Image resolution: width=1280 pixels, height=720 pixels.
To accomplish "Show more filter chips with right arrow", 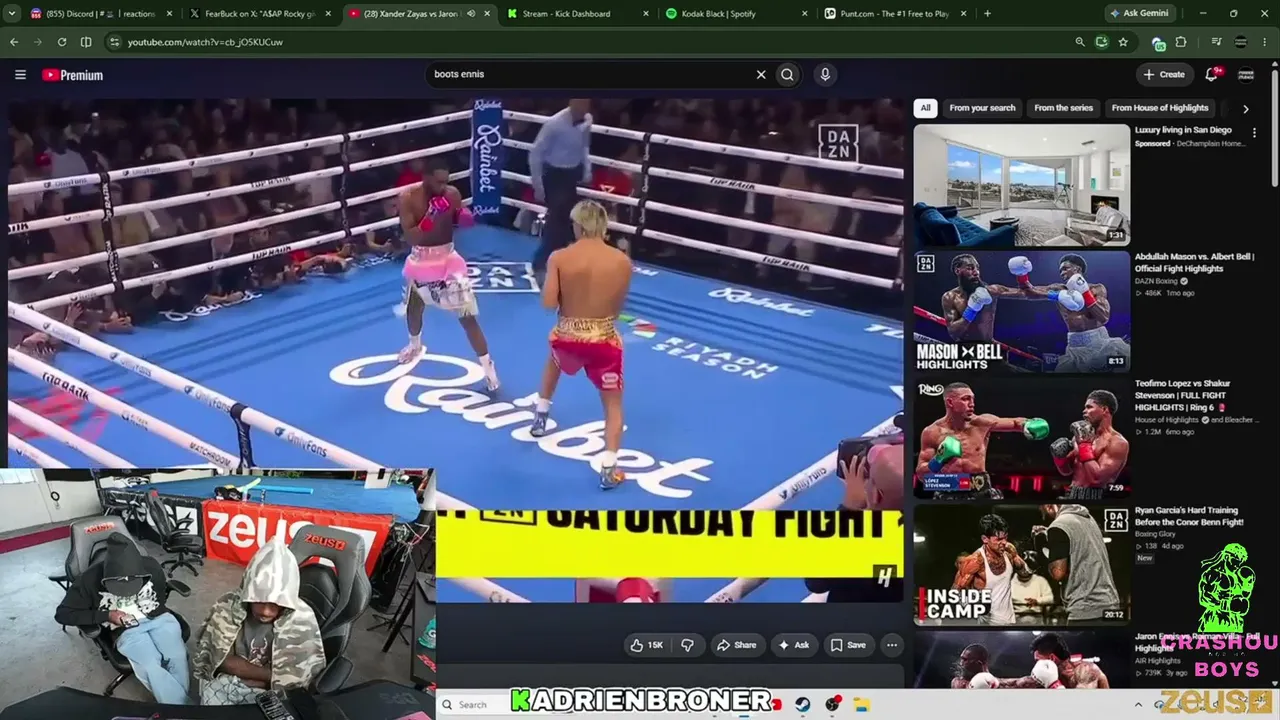I will [x=1245, y=108].
